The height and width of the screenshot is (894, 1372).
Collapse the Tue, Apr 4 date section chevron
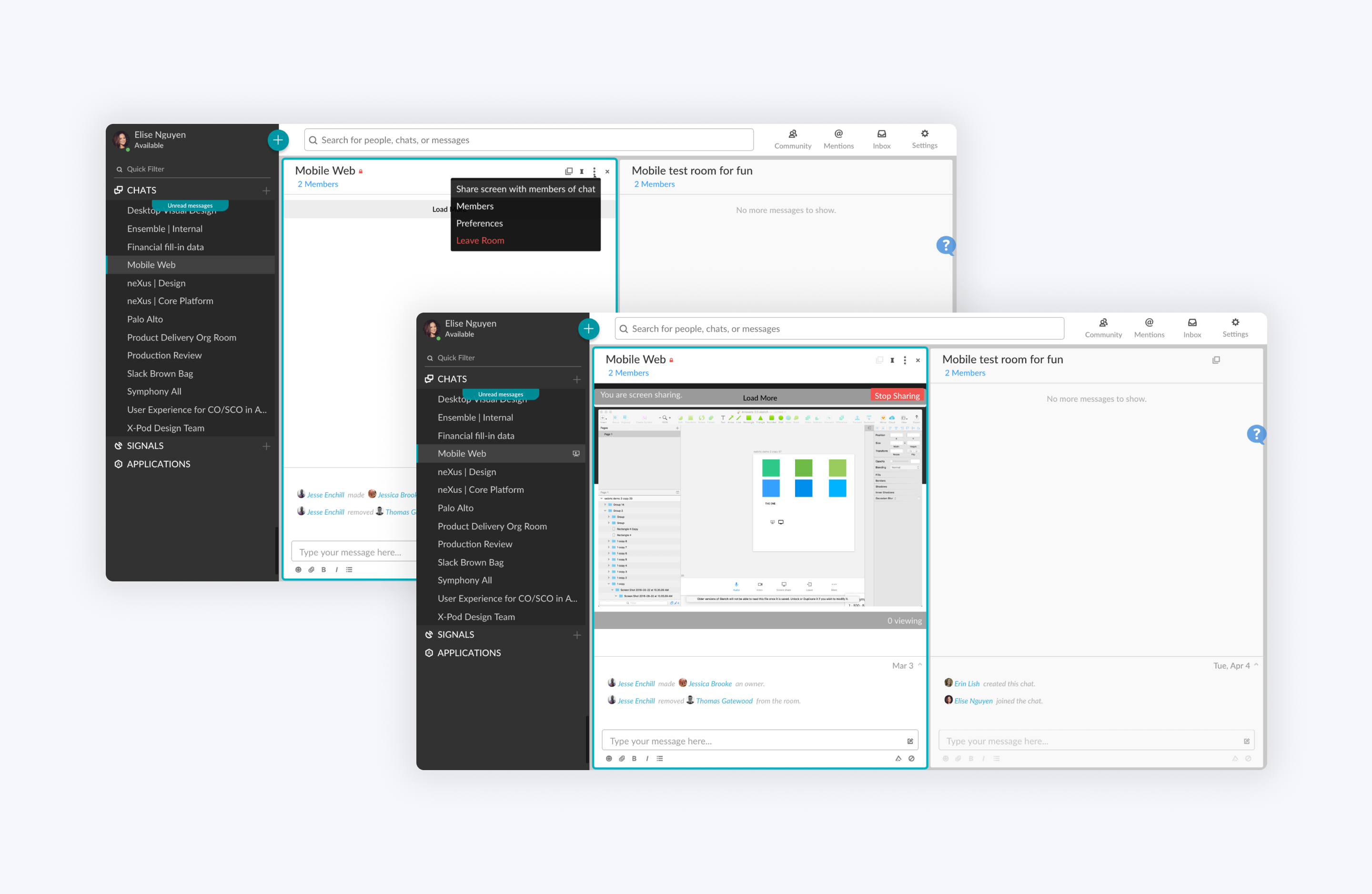pos(1256,665)
